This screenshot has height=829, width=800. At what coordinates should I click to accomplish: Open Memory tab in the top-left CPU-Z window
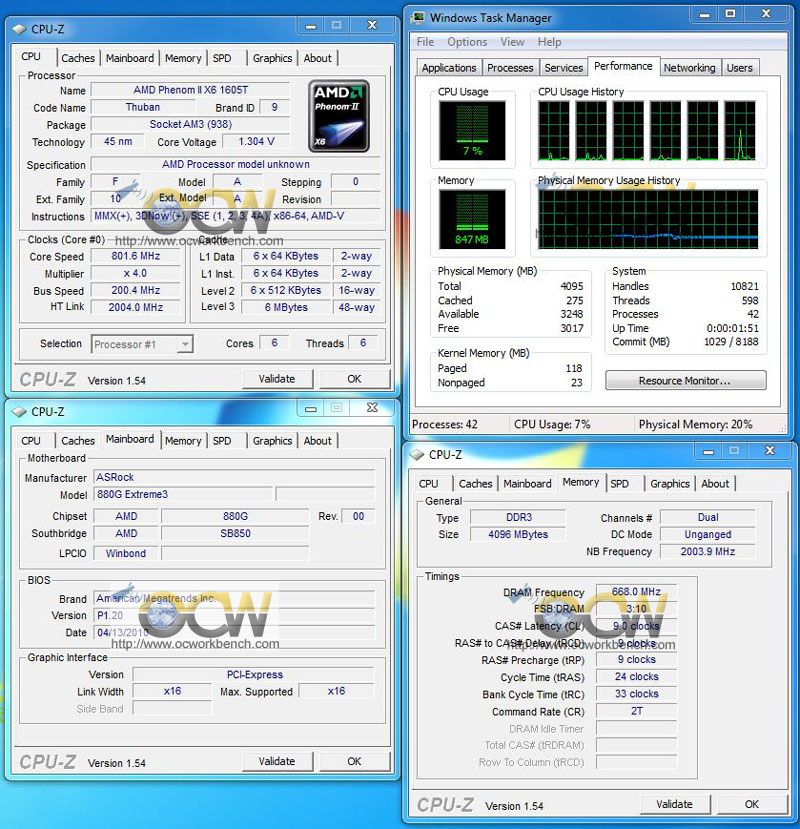pos(183,58)
